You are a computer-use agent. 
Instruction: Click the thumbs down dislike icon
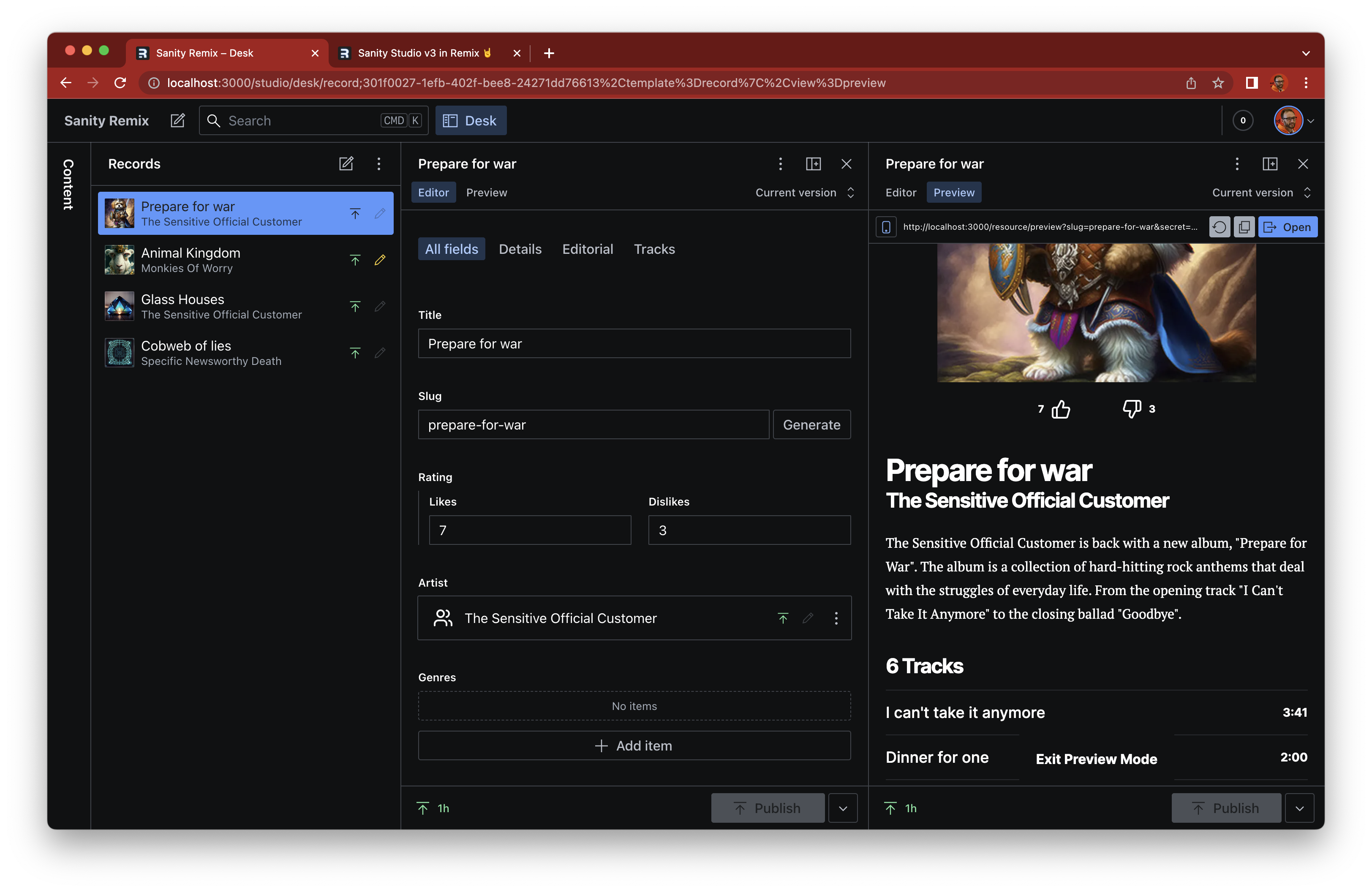pos(1132,408)
